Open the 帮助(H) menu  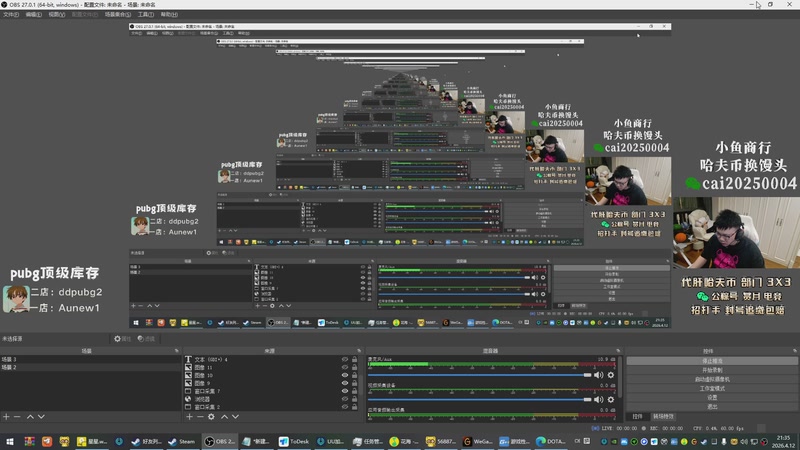pos(169,15)
